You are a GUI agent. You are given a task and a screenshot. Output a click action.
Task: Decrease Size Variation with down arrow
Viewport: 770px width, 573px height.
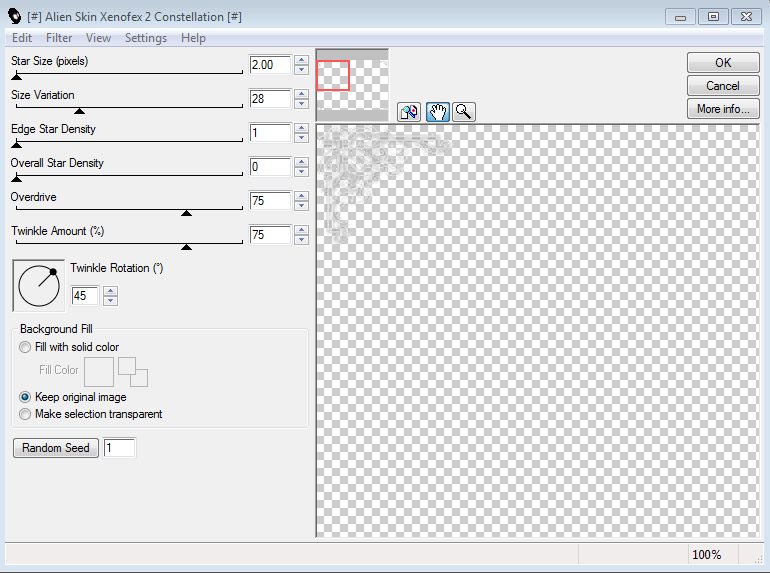point(301,104)
